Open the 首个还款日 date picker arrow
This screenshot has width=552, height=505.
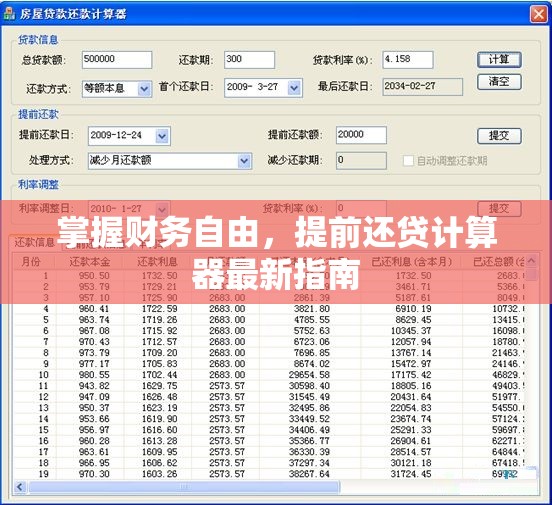(x=294, y=88)
